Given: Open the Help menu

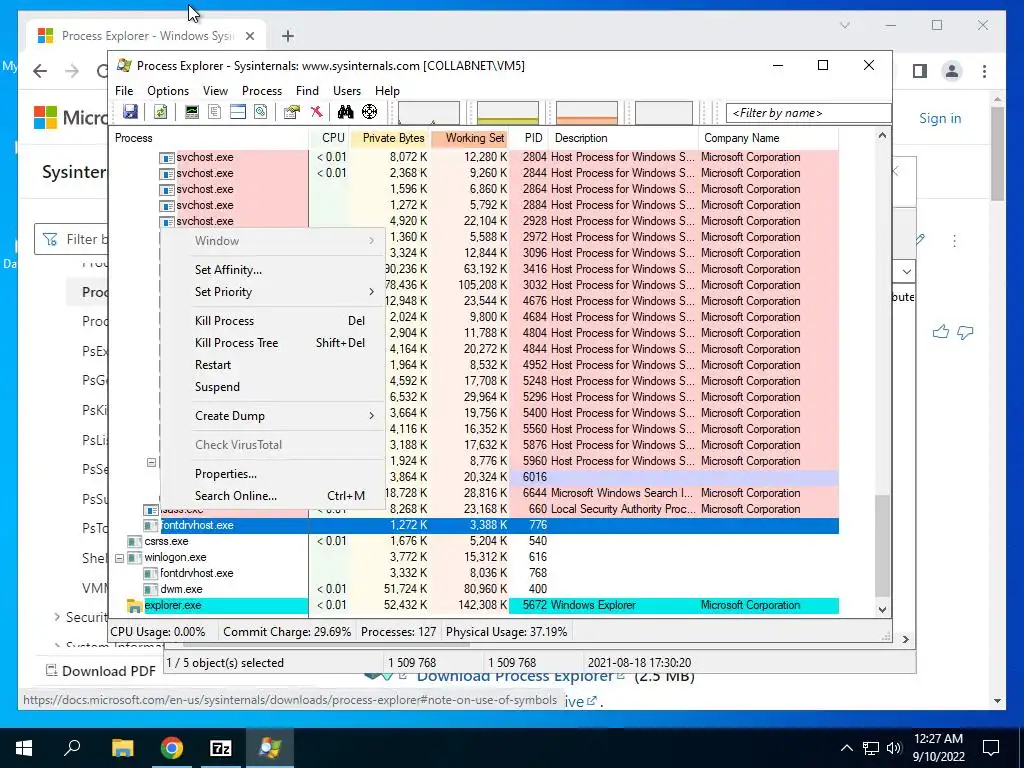Looking at the screenshot, I should coord(387,91).
